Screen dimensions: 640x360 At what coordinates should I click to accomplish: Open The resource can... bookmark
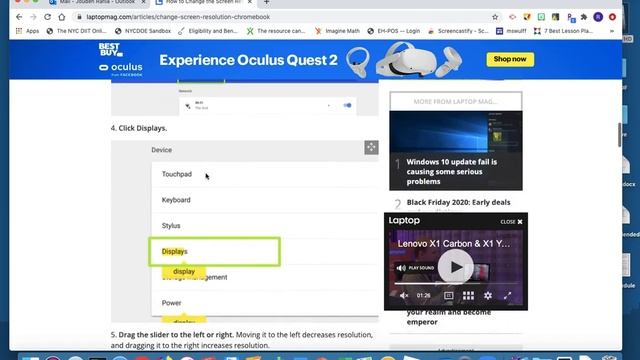(x=276, y=31)
